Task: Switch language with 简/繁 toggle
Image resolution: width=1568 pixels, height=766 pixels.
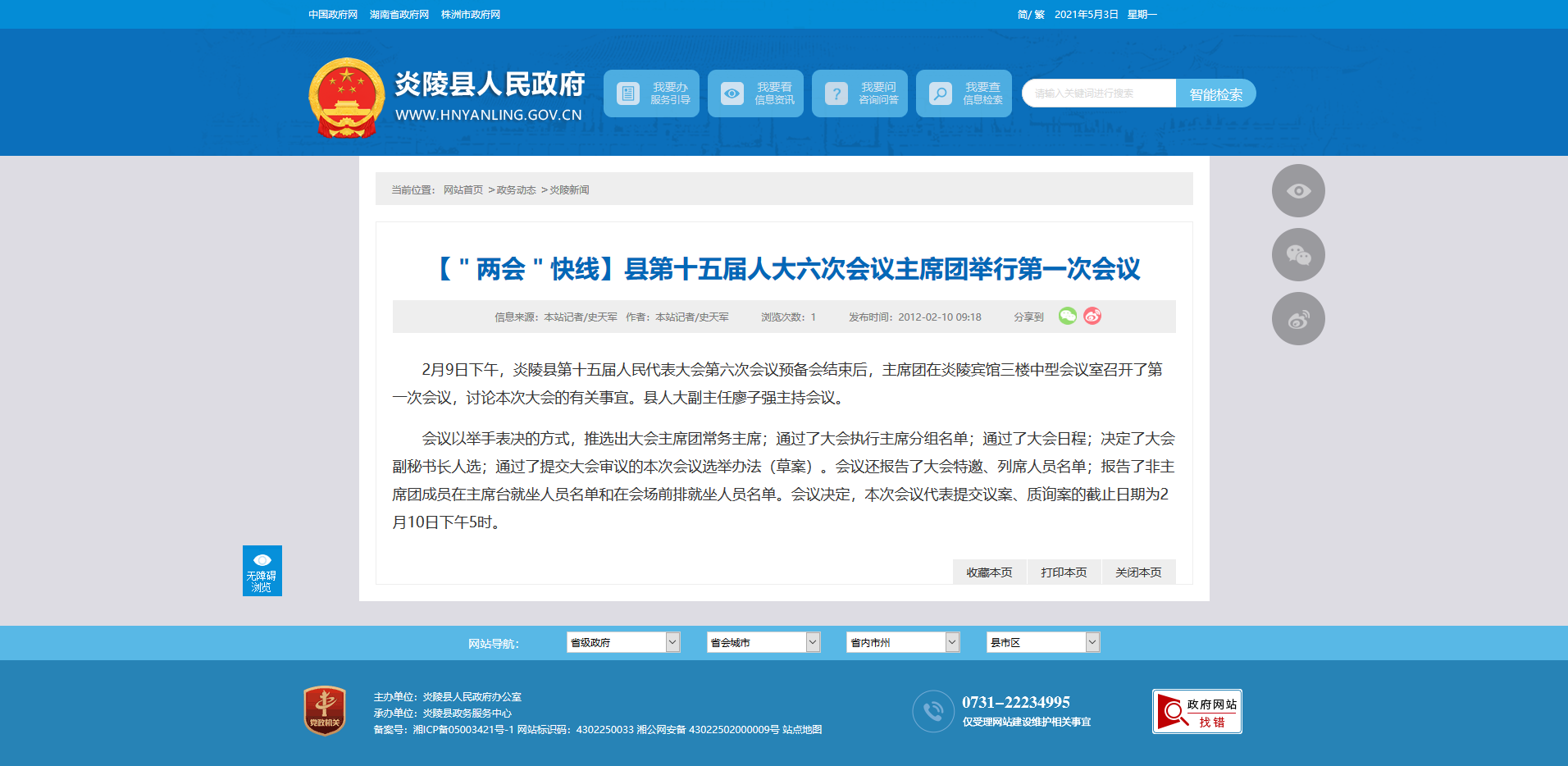Action: (1030, 15)
